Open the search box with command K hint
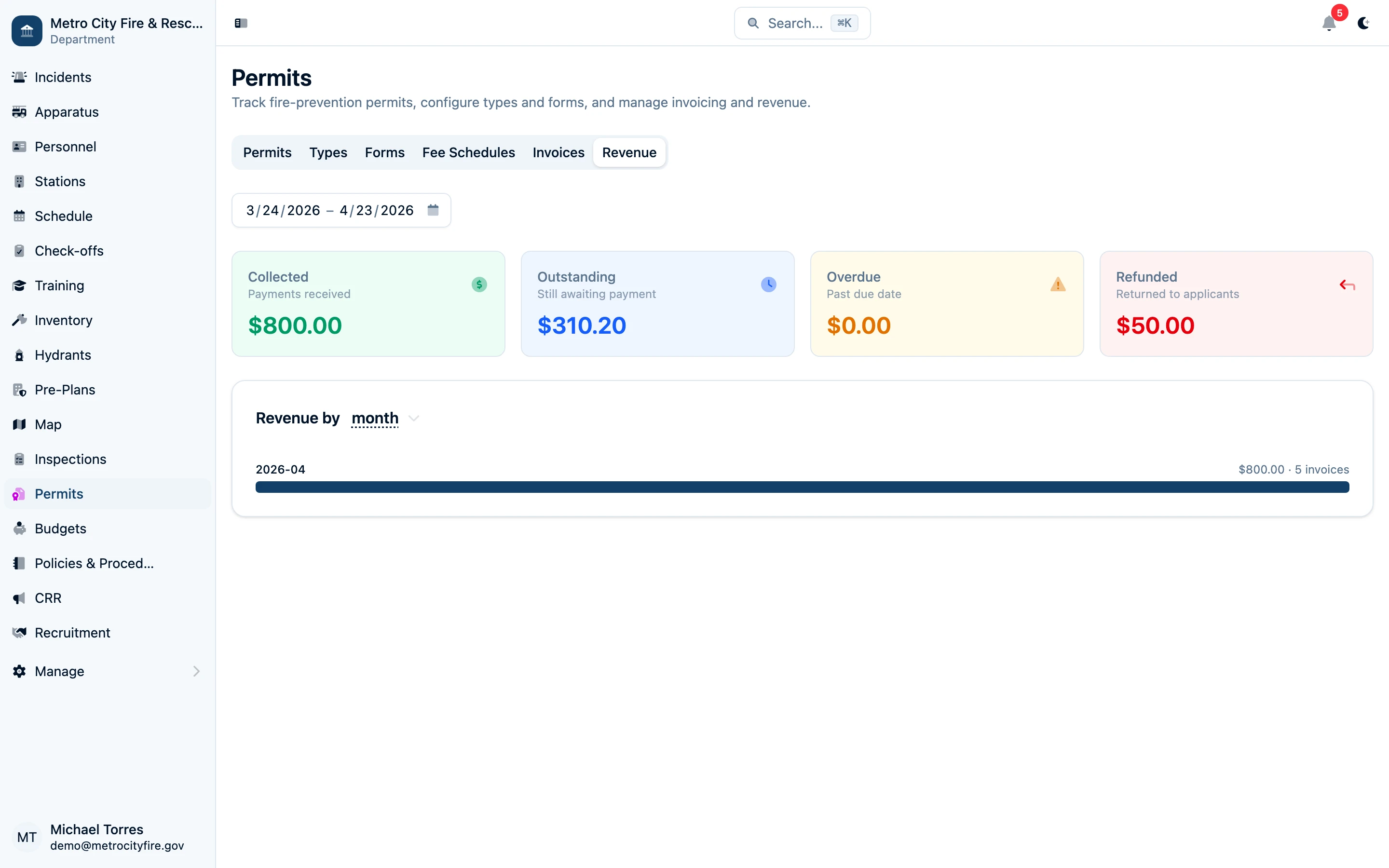 pos(801,23)
